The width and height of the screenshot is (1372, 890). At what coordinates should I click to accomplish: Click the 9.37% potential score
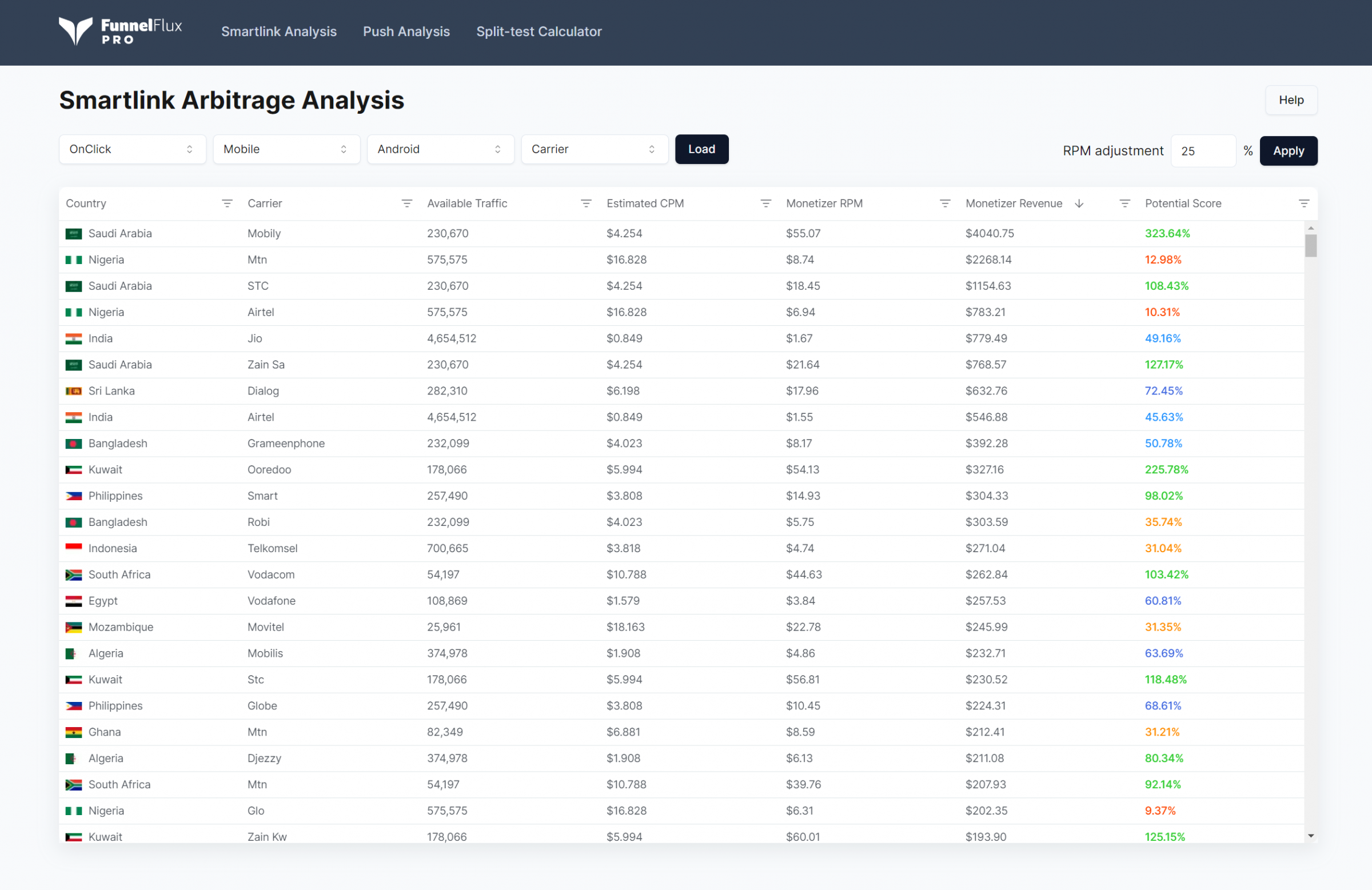(1160, 811)
